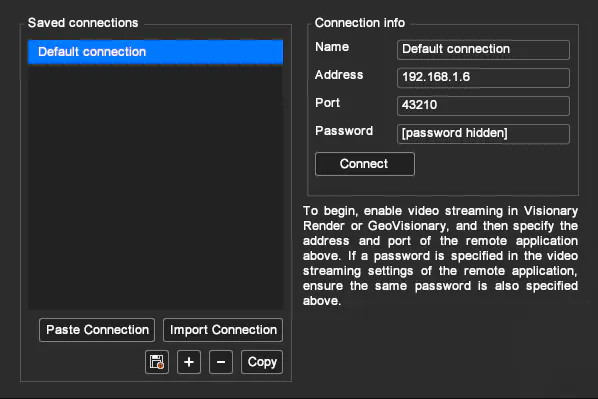Connect to the remote application
This screenshot has width=598, height=399.
[365, 164]
